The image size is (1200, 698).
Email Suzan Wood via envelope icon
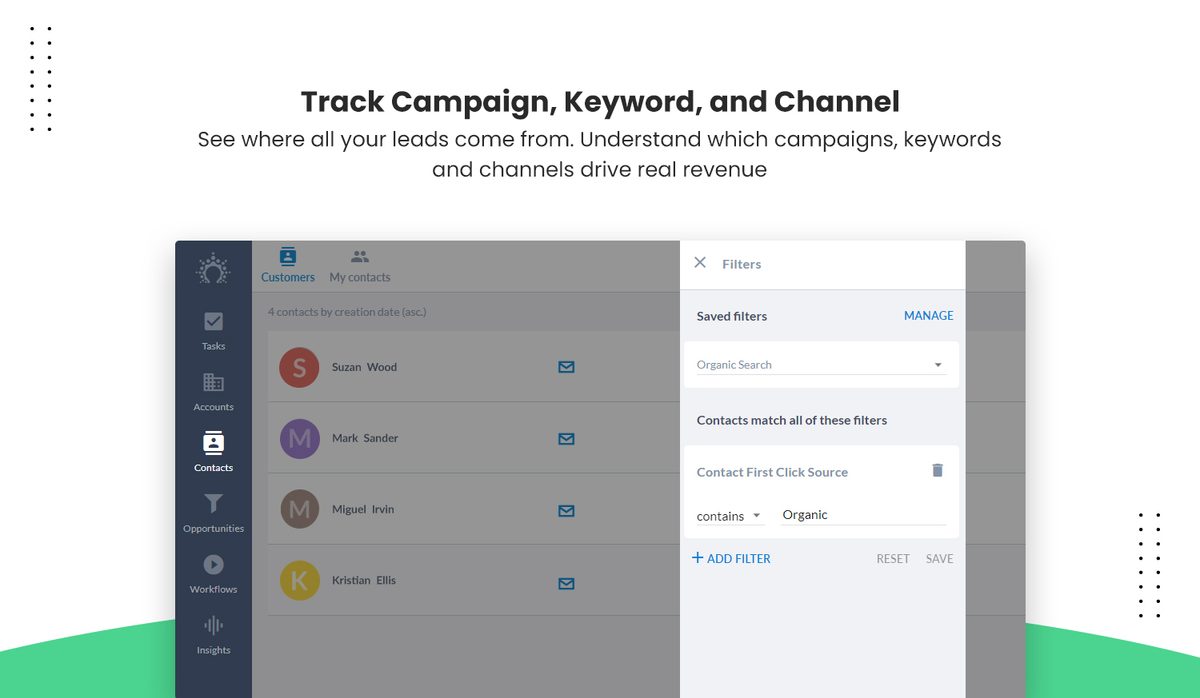pos(566,367)
